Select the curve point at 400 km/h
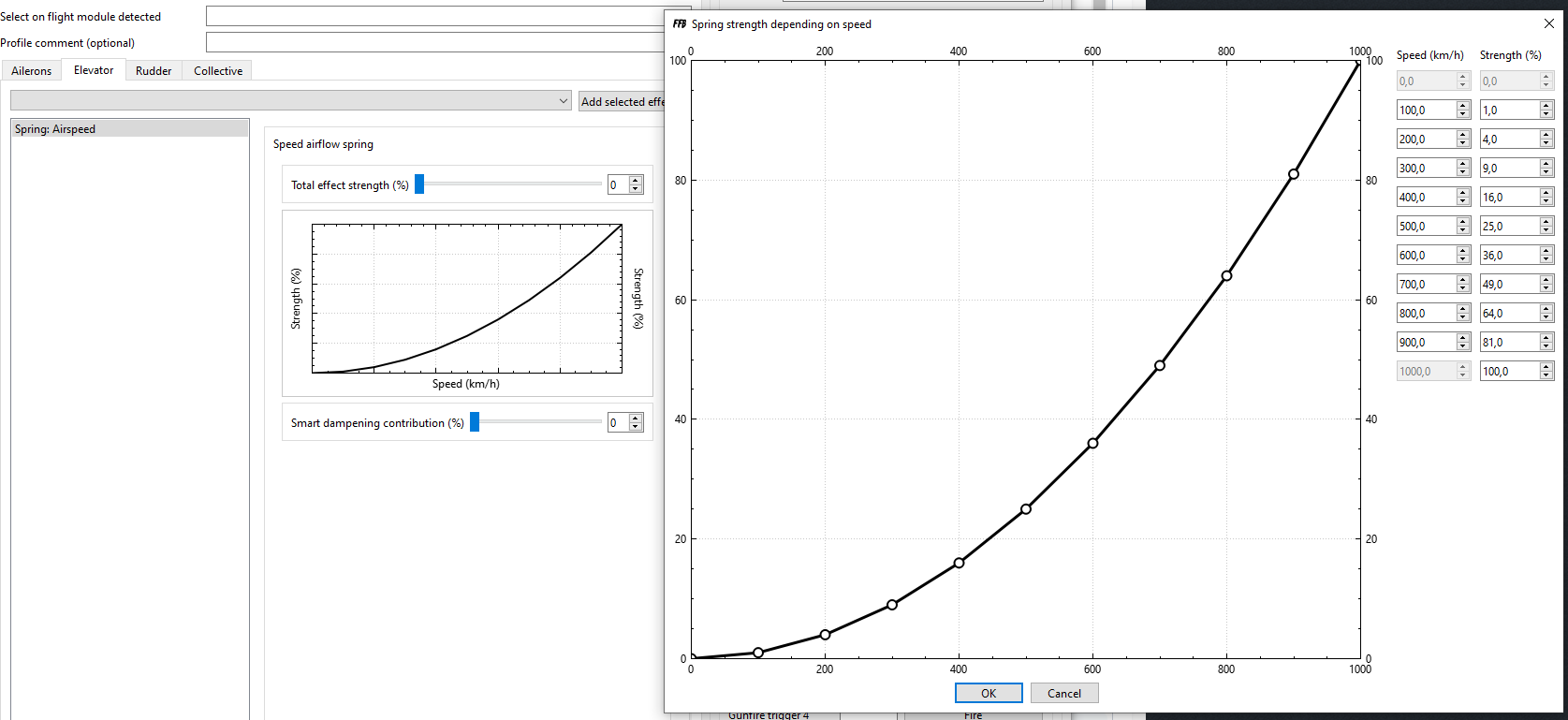 pyautogui.click(x=959, y=563)
